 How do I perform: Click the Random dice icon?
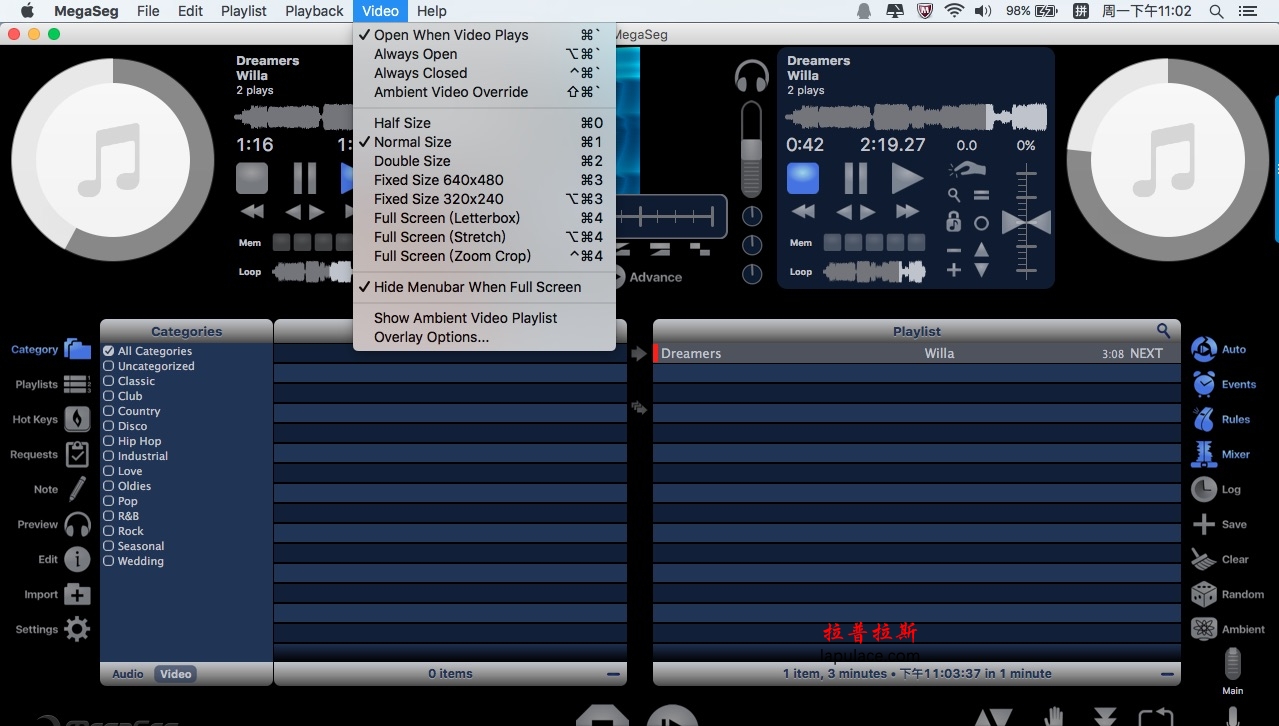[1204, 594]
